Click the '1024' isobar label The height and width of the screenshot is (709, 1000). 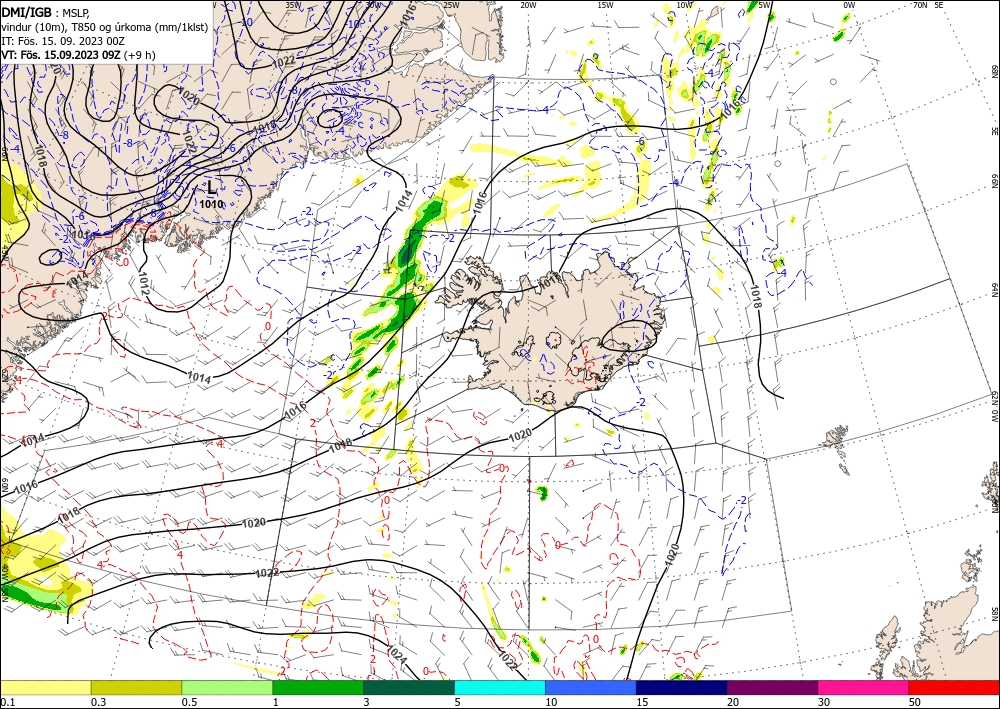[397, 654]
